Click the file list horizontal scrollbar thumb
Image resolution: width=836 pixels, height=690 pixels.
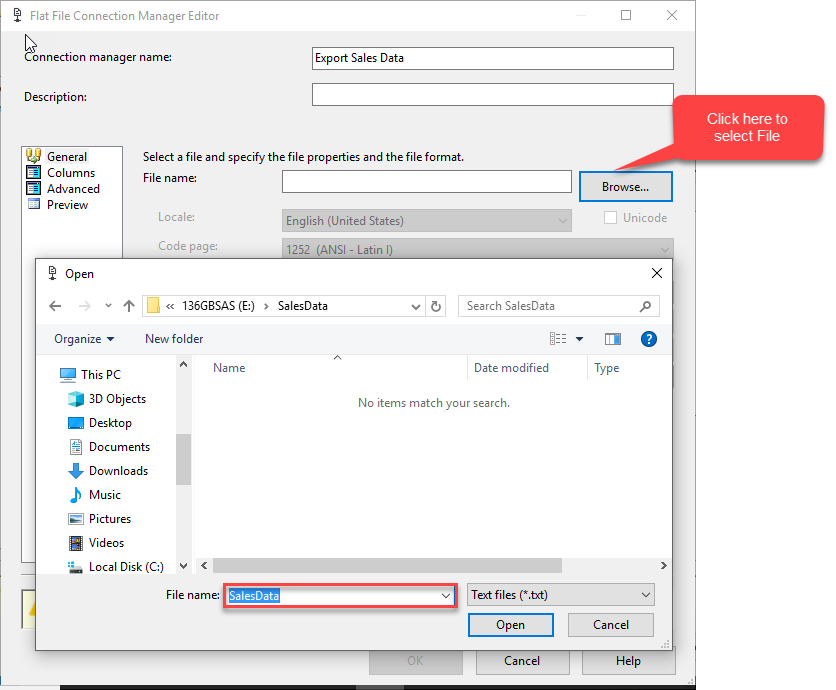[387, 565]
